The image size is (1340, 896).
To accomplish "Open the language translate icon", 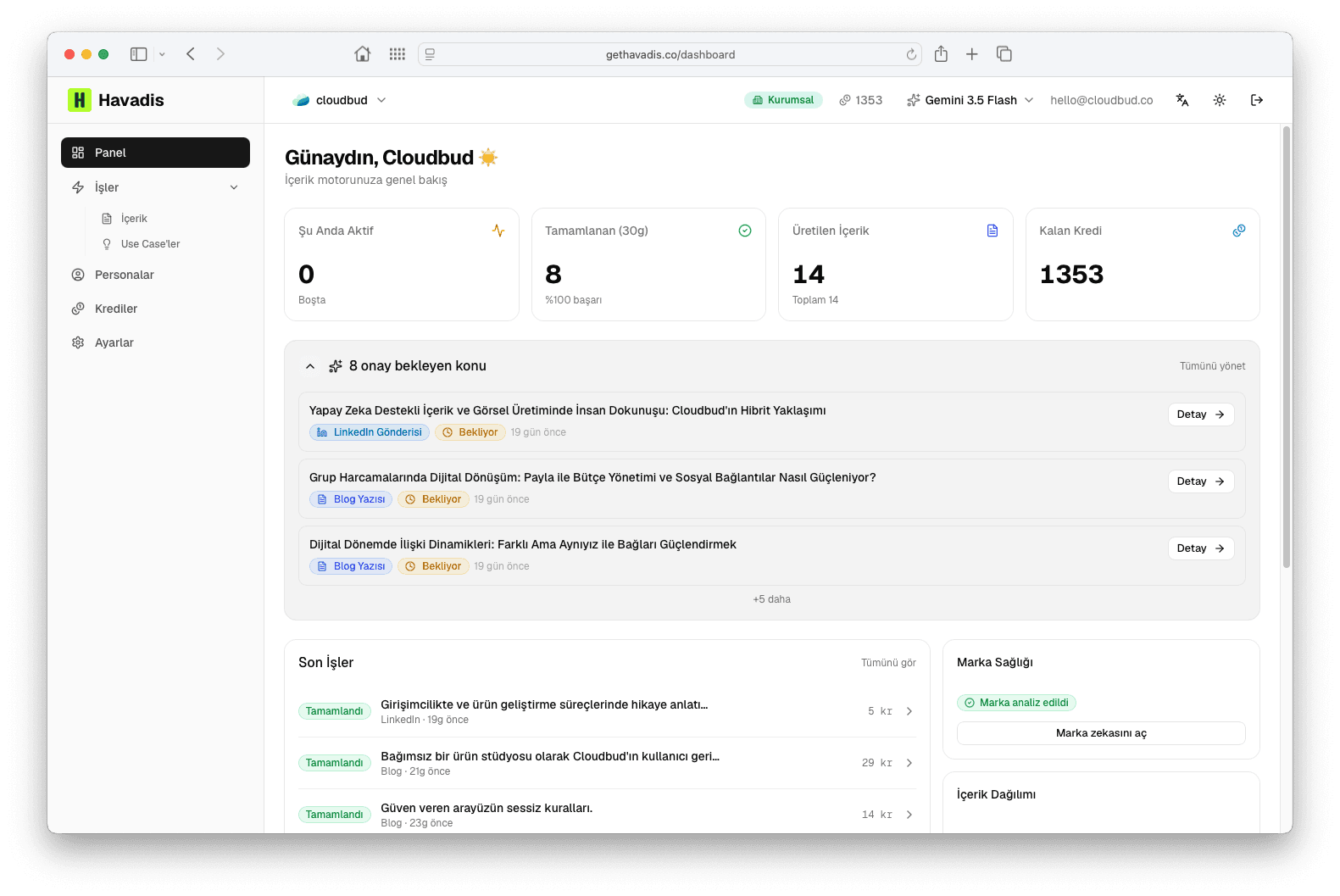I will [x=1182, y=100].
